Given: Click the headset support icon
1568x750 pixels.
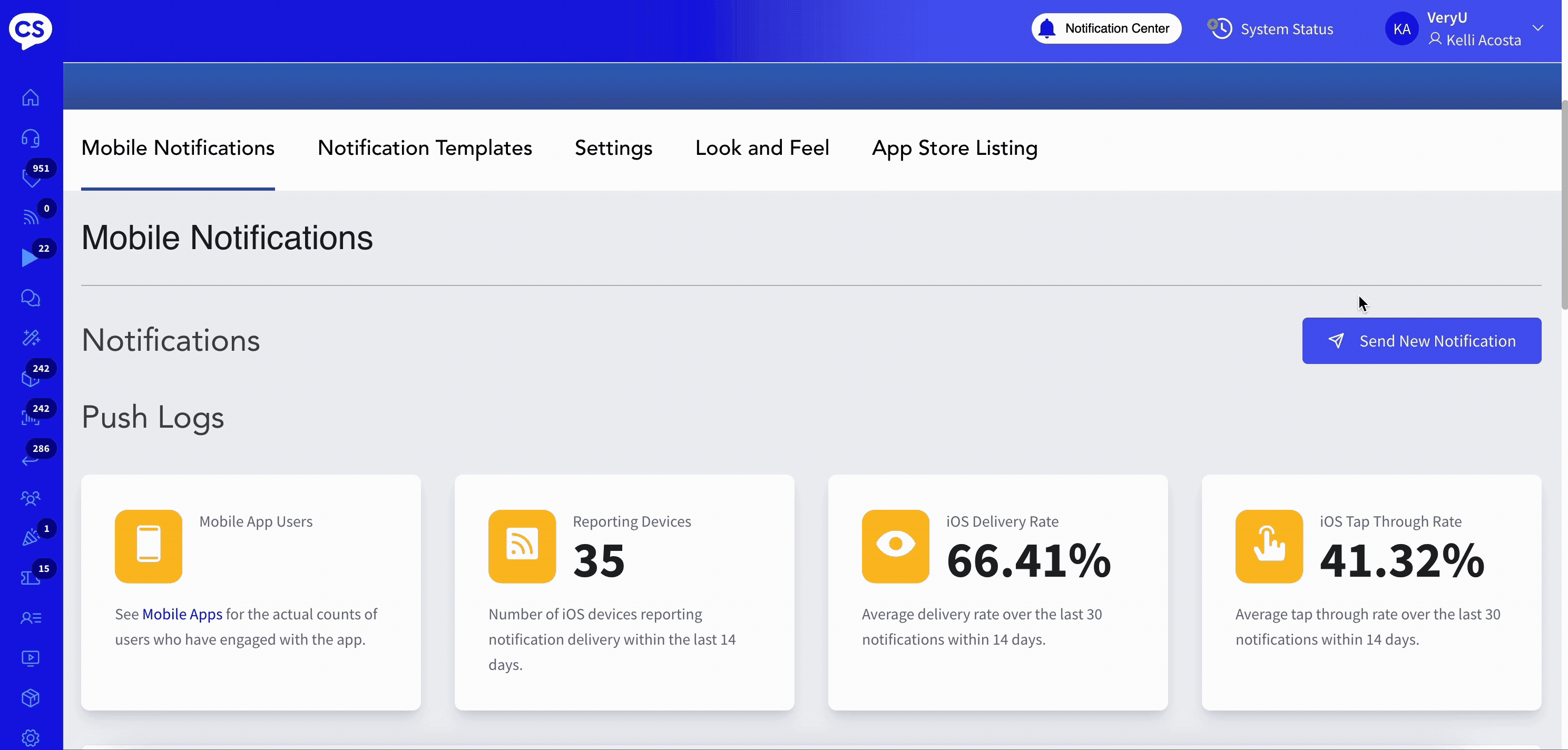Looking at the screenshot, I should 31,138.
